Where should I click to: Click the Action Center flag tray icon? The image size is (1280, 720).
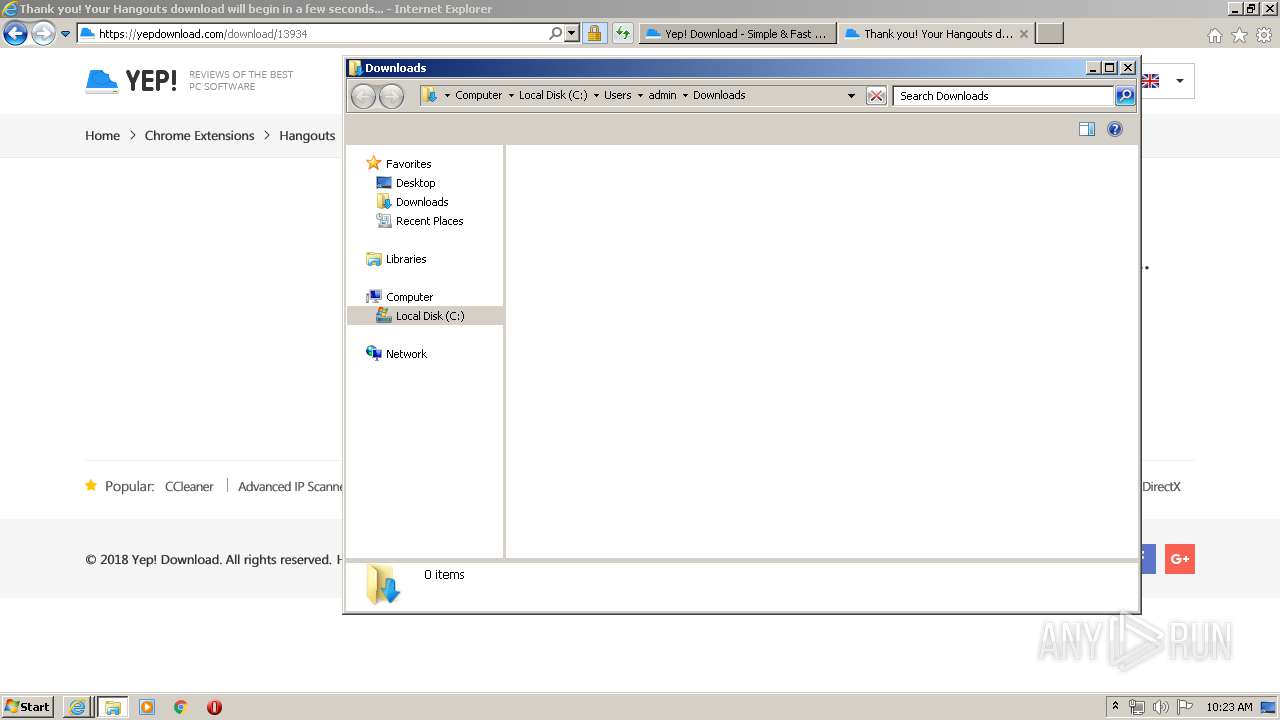1184,707
